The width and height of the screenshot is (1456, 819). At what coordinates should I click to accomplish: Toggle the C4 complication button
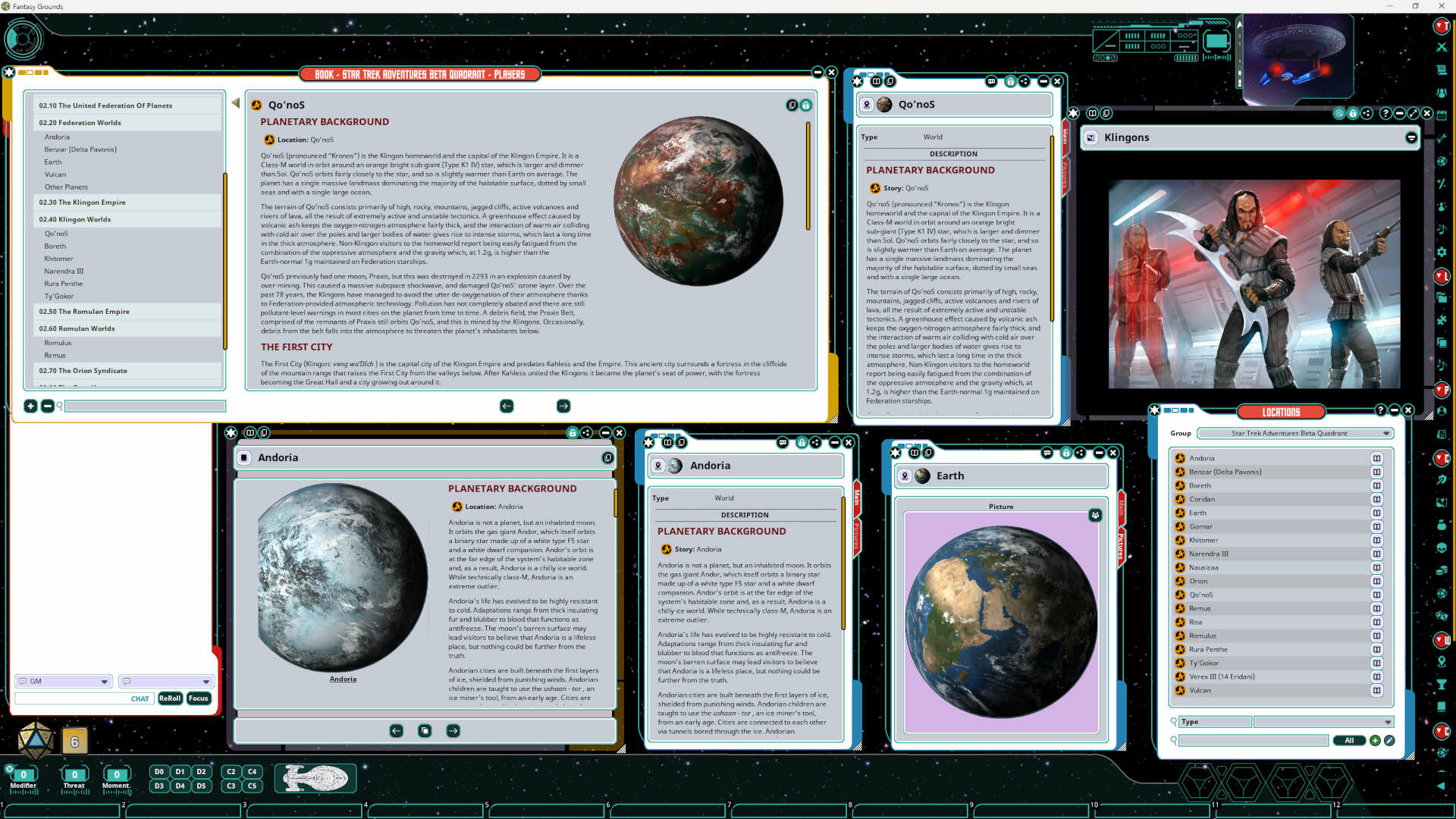(x=252, y=772)
